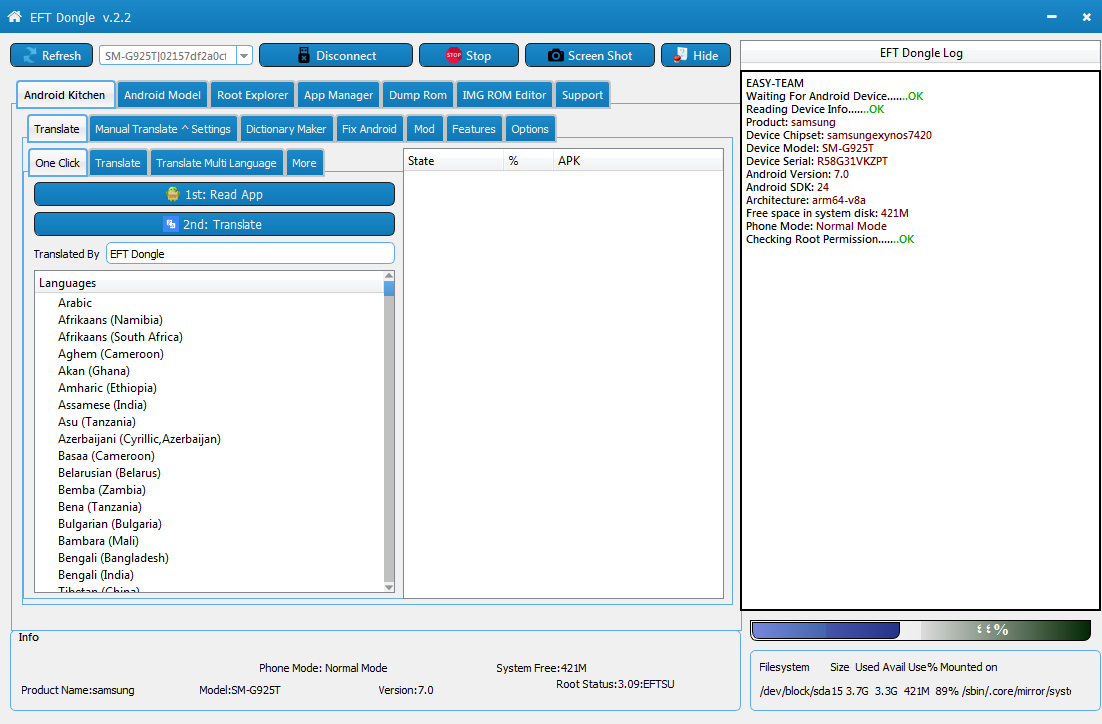Screen dimensions: 1102x724
Task: Select Bengali (India) language
Action: (x=96, y=574)
